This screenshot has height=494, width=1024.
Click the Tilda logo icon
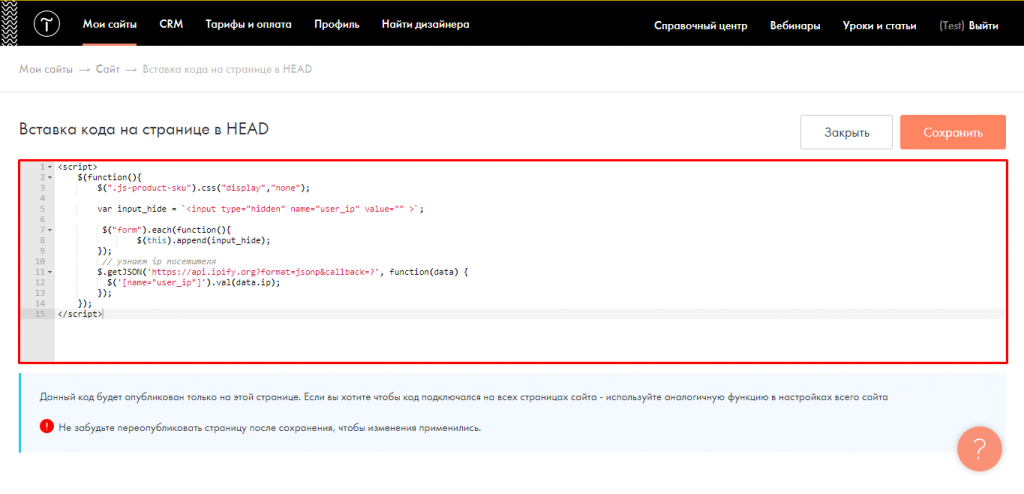pyautogui.click(x=47, y=25)
